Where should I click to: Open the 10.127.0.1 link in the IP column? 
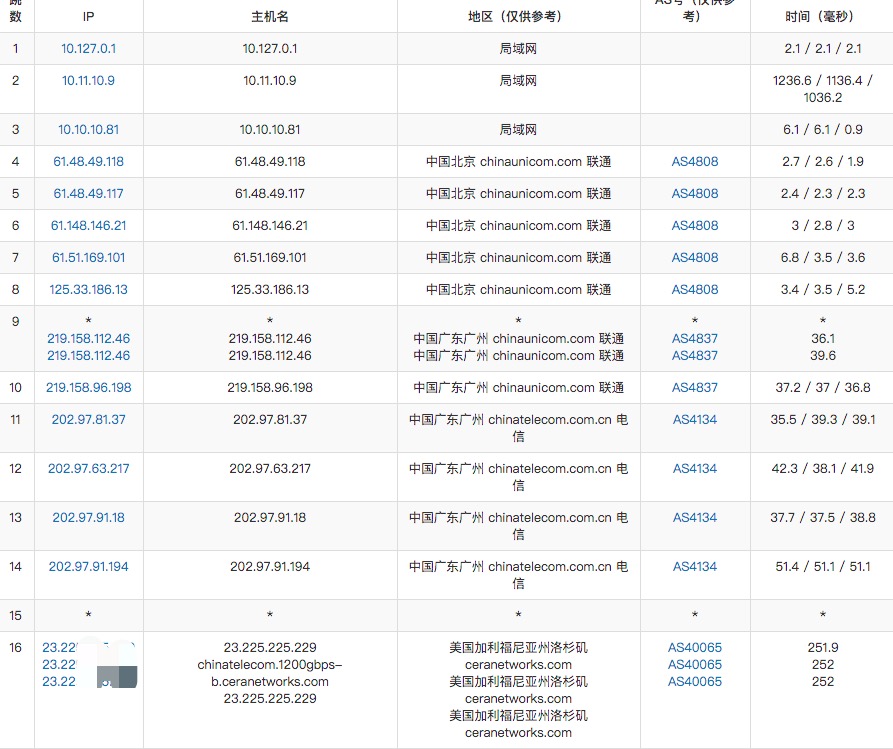pos(88,48)
